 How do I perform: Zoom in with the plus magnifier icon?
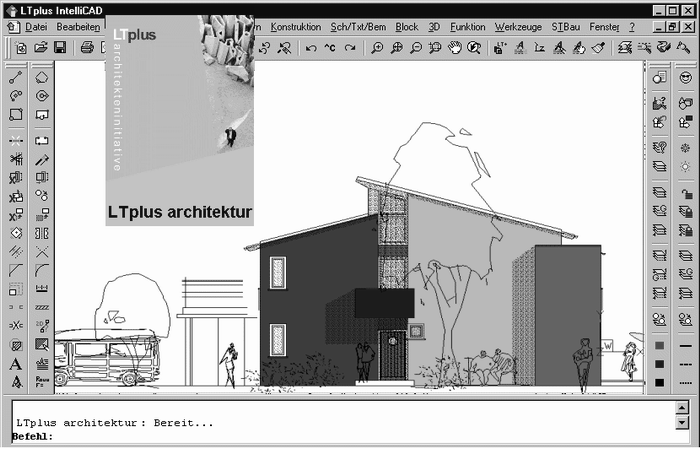(x=377, y=48)
